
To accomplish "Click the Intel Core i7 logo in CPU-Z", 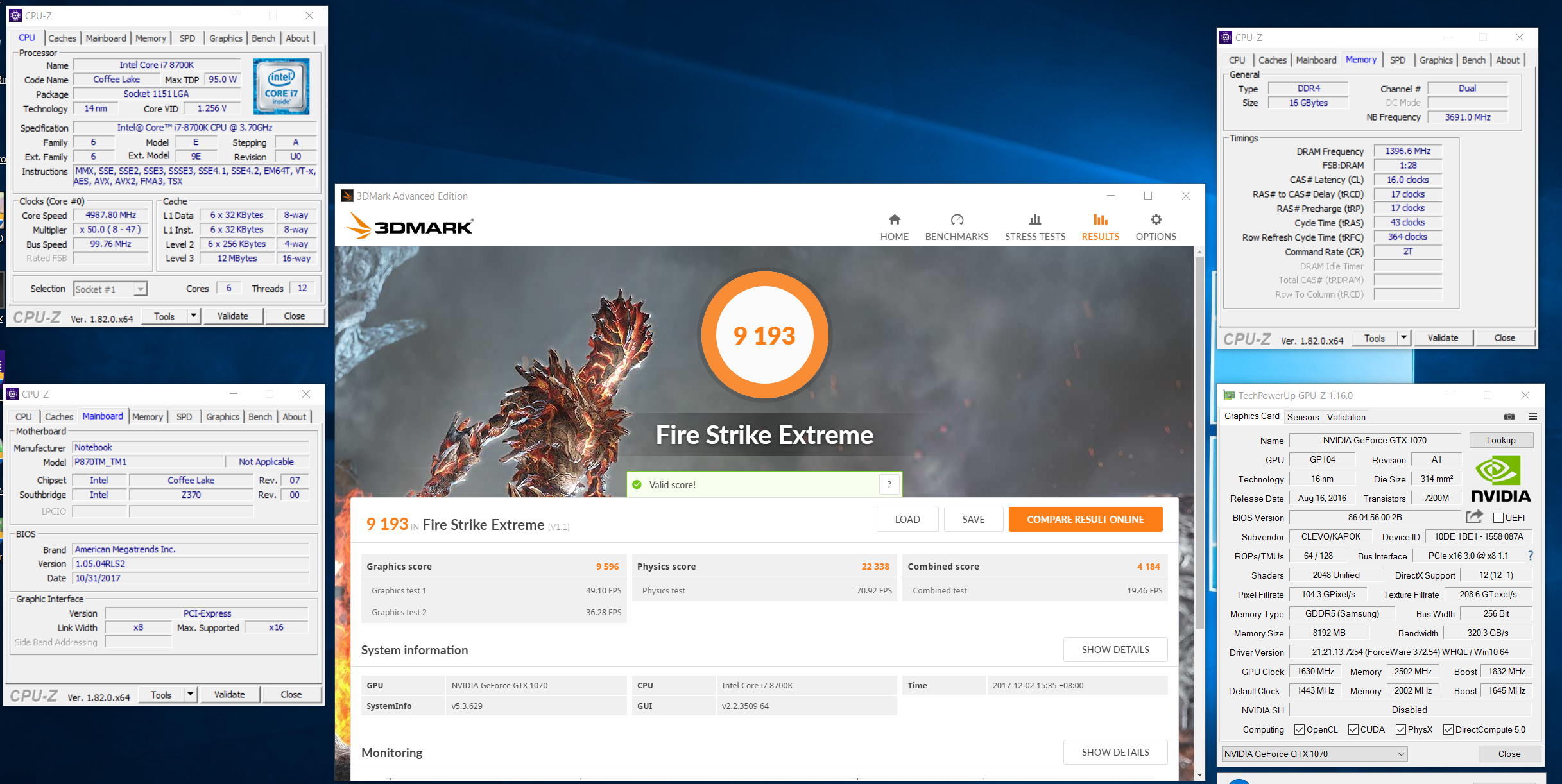I will pyautogui.click(x=281, y=87).
